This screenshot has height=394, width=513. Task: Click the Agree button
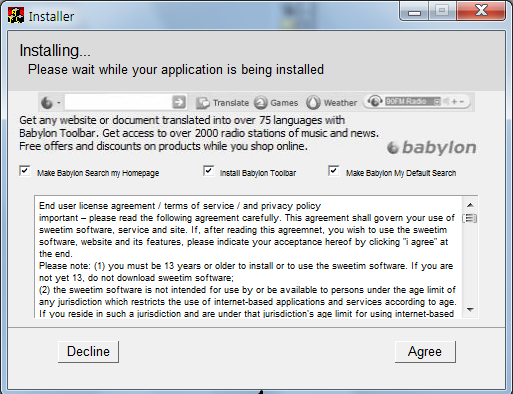[425, 352]
